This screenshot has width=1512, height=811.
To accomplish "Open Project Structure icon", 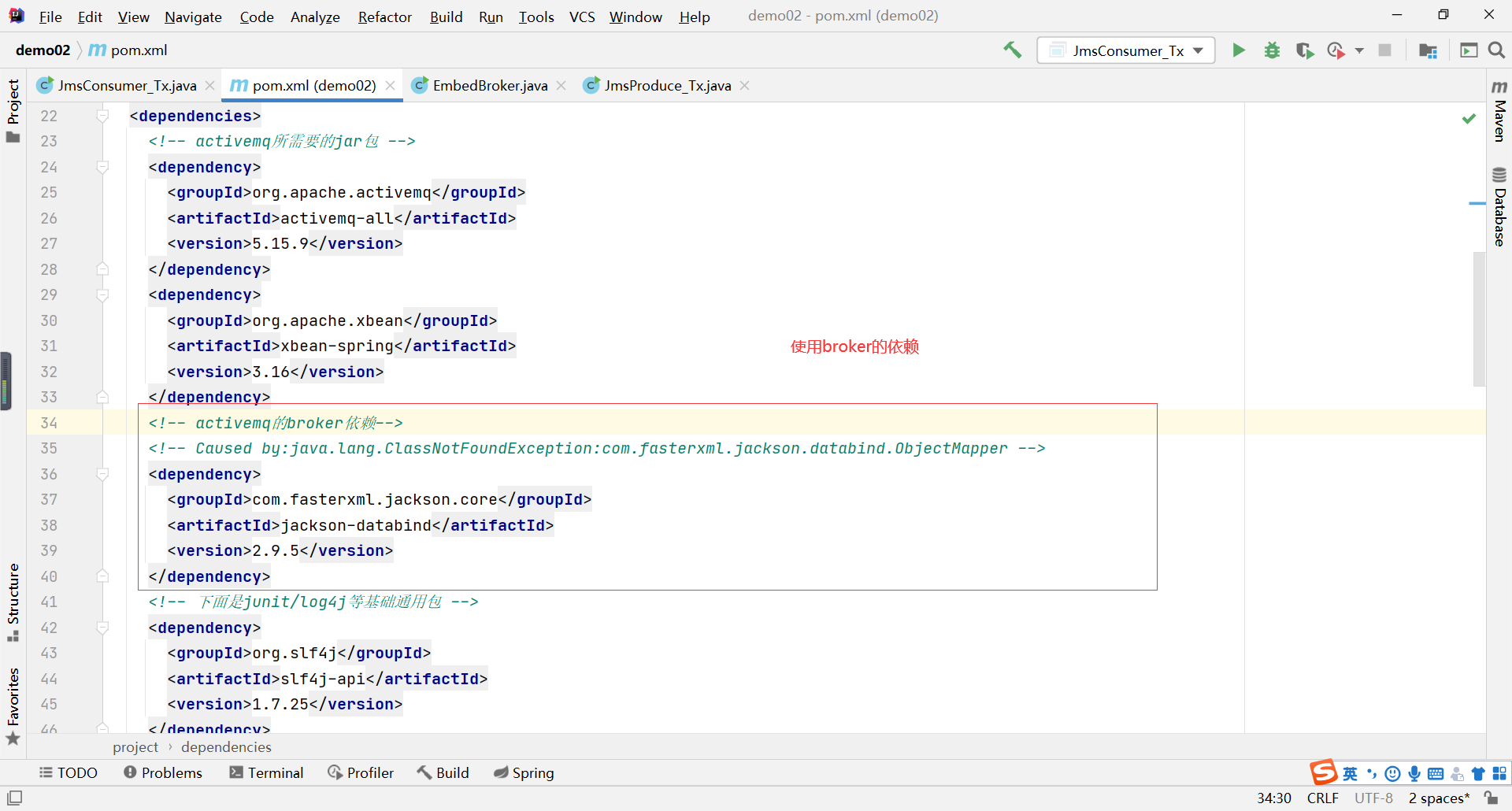I will tap(1428, 50).
